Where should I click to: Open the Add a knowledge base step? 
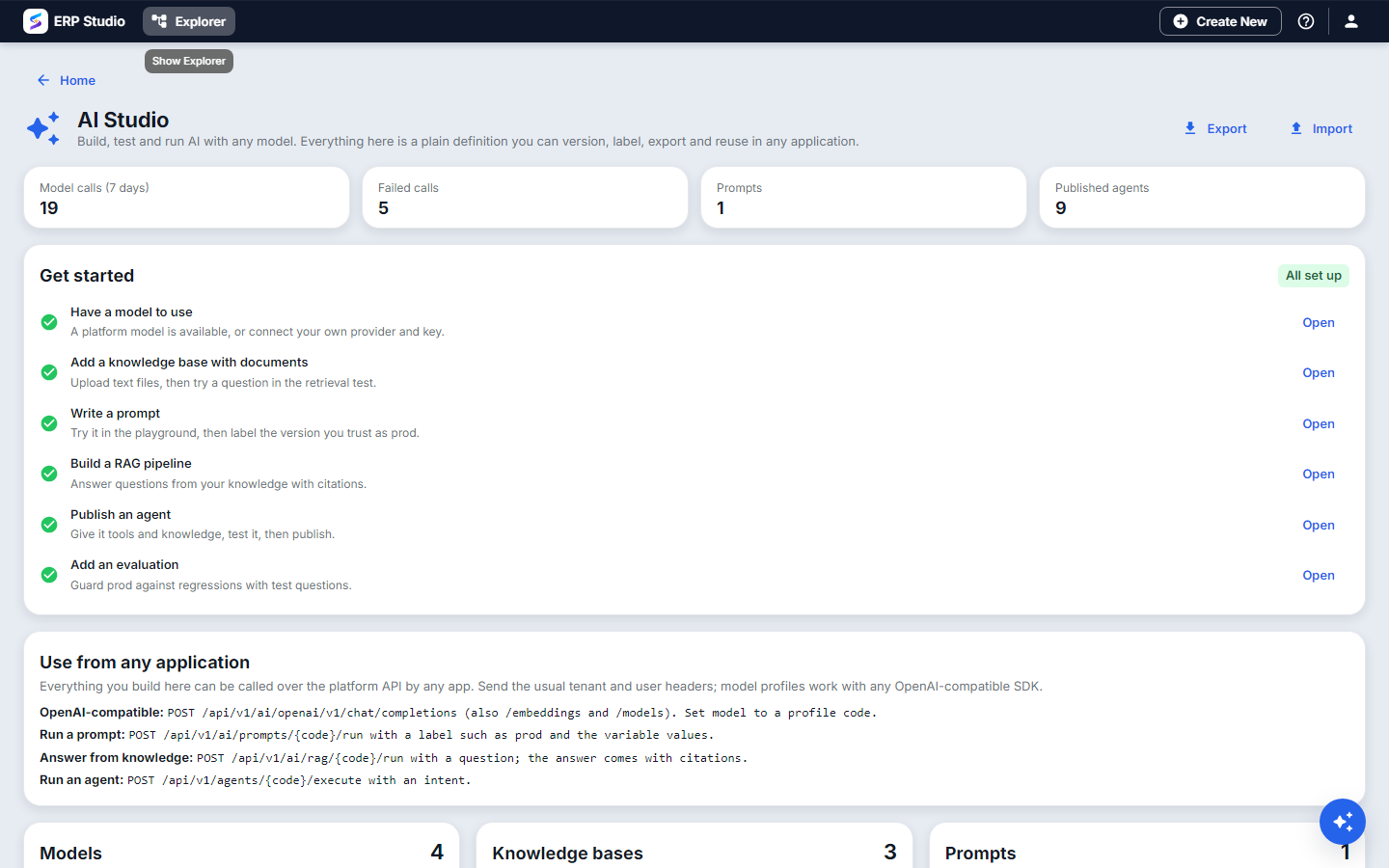tap(1319, 373)
